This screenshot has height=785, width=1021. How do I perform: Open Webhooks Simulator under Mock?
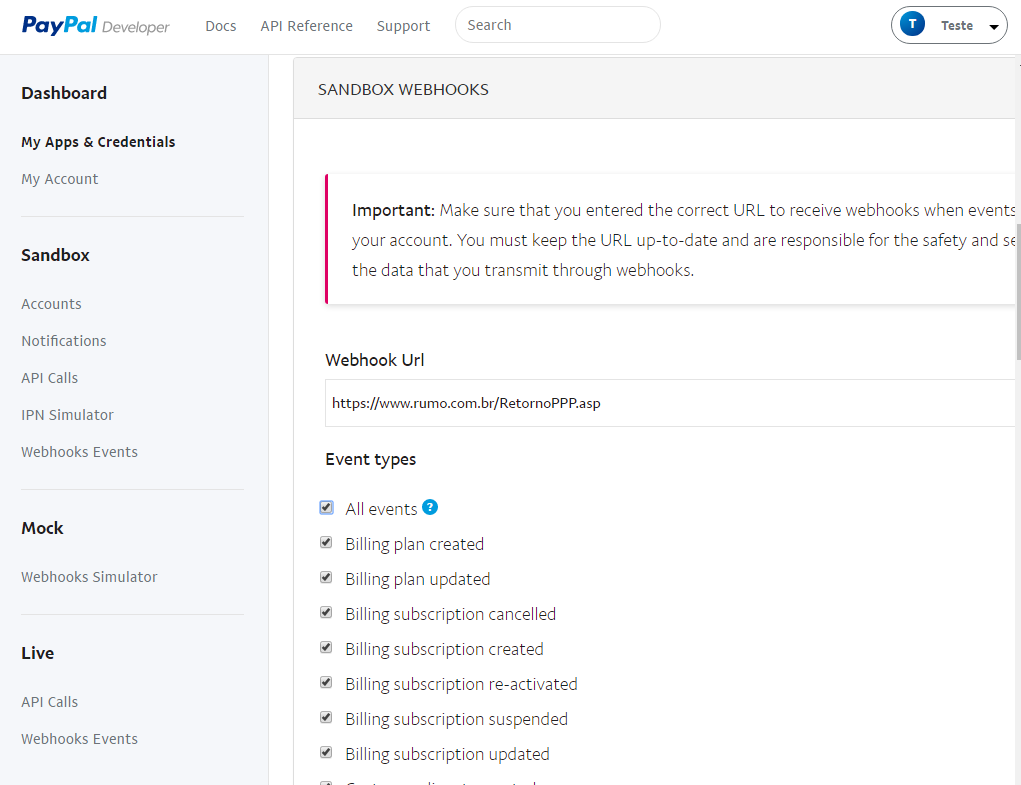89,577
